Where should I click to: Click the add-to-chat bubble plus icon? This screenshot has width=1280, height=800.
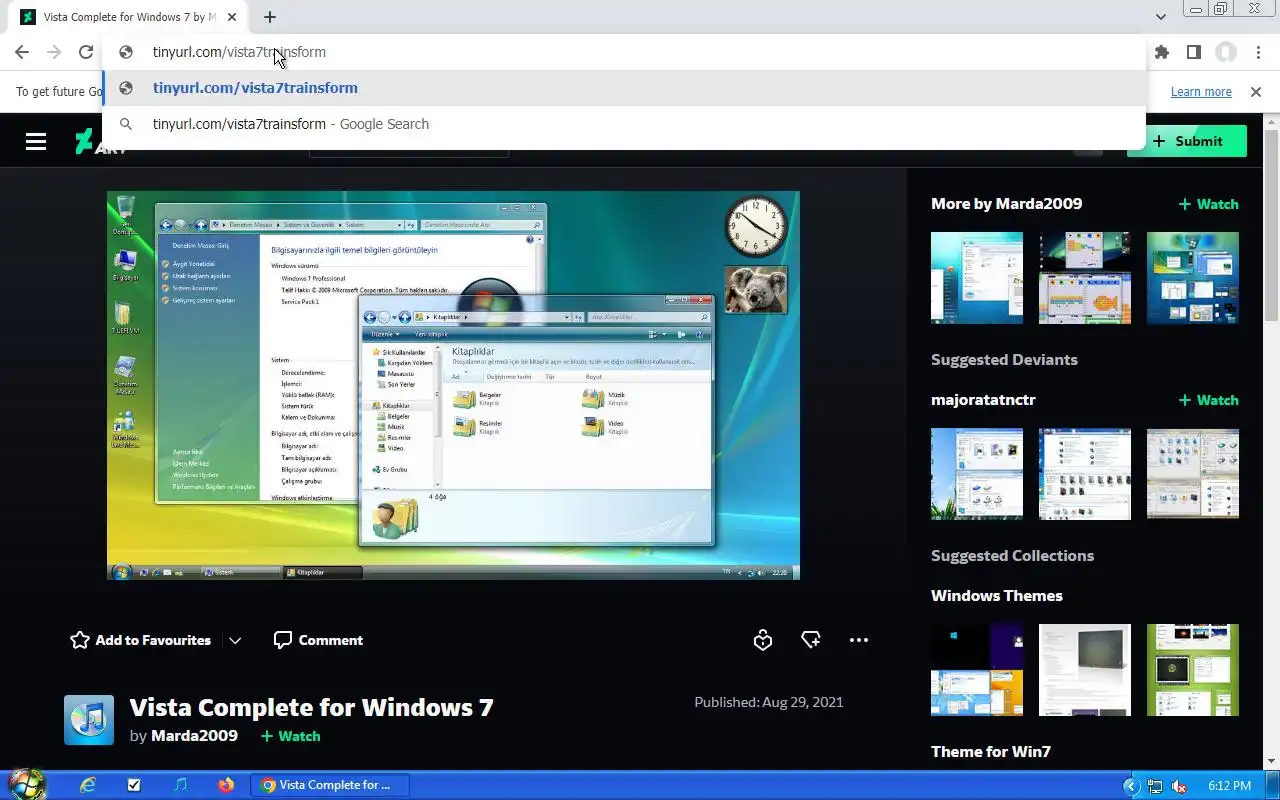click(x=811, y=640)
